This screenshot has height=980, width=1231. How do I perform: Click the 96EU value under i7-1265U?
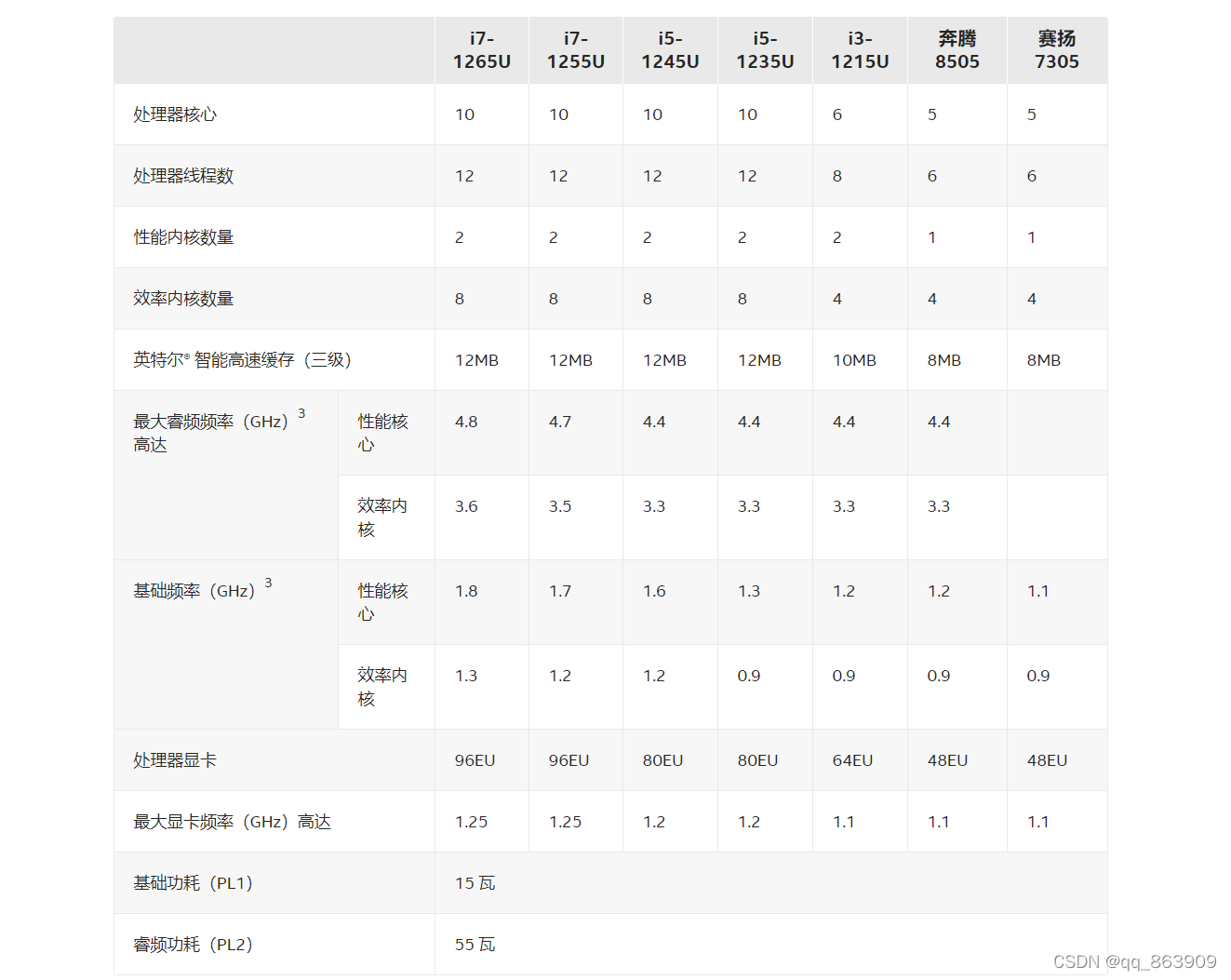(x=475, y=760)
